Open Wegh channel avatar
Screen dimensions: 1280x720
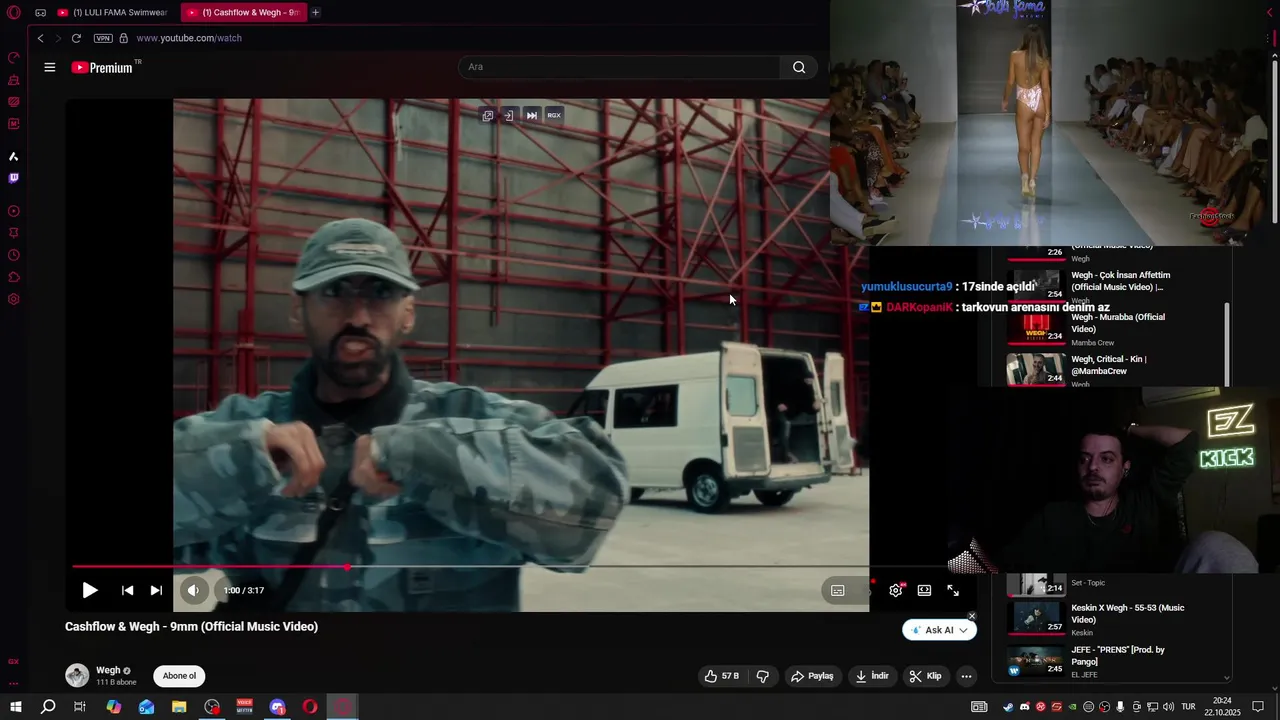click(77, 675)
